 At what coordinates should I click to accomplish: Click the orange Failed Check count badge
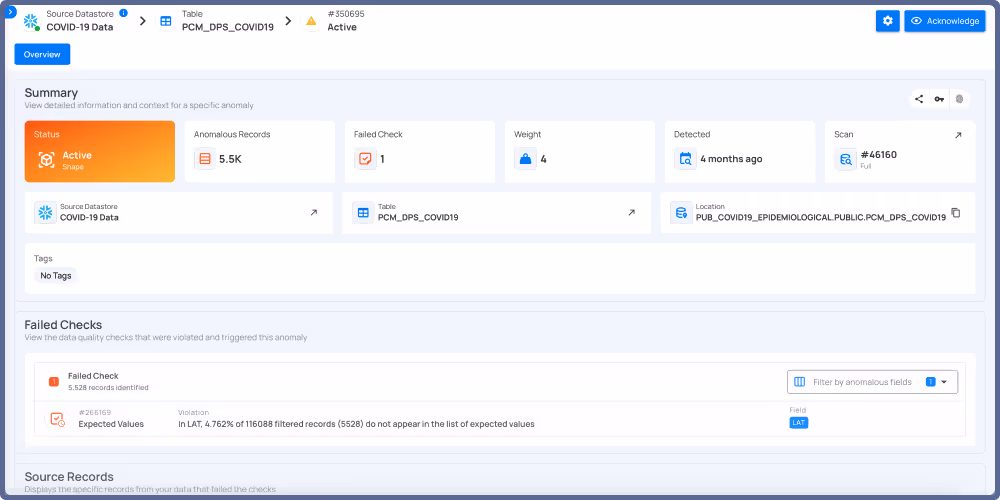(54, 381)
